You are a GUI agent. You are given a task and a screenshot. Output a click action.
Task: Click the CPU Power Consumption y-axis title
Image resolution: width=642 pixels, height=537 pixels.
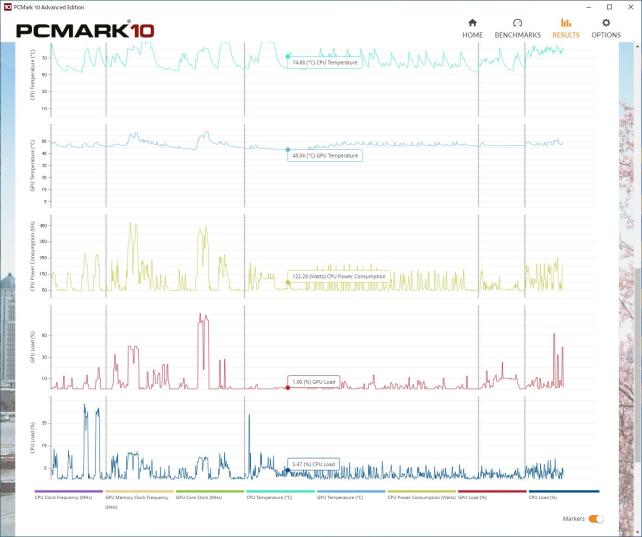pyautogui.click(x=32, y=256)
